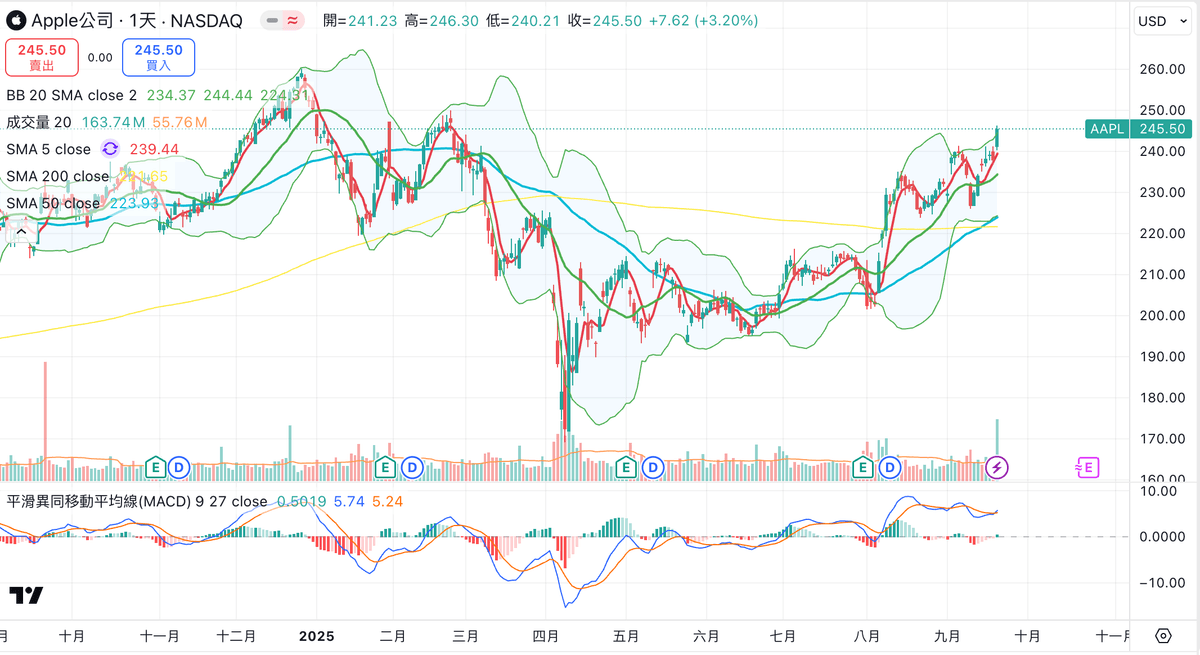Click the gray dash market status indicator
This screenshot has width=1200, height=655.
tap(272, 21)
